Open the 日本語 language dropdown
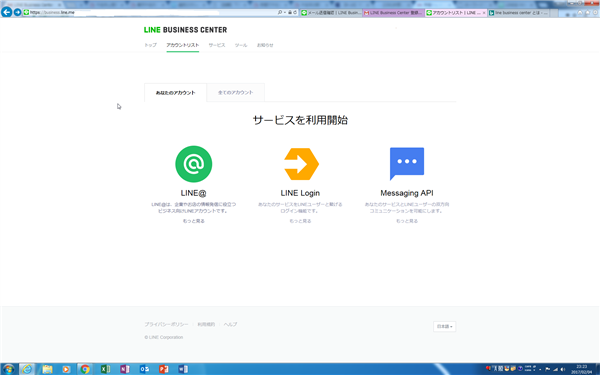This screenshot has height=375, width=600. (x=444, y=326)
